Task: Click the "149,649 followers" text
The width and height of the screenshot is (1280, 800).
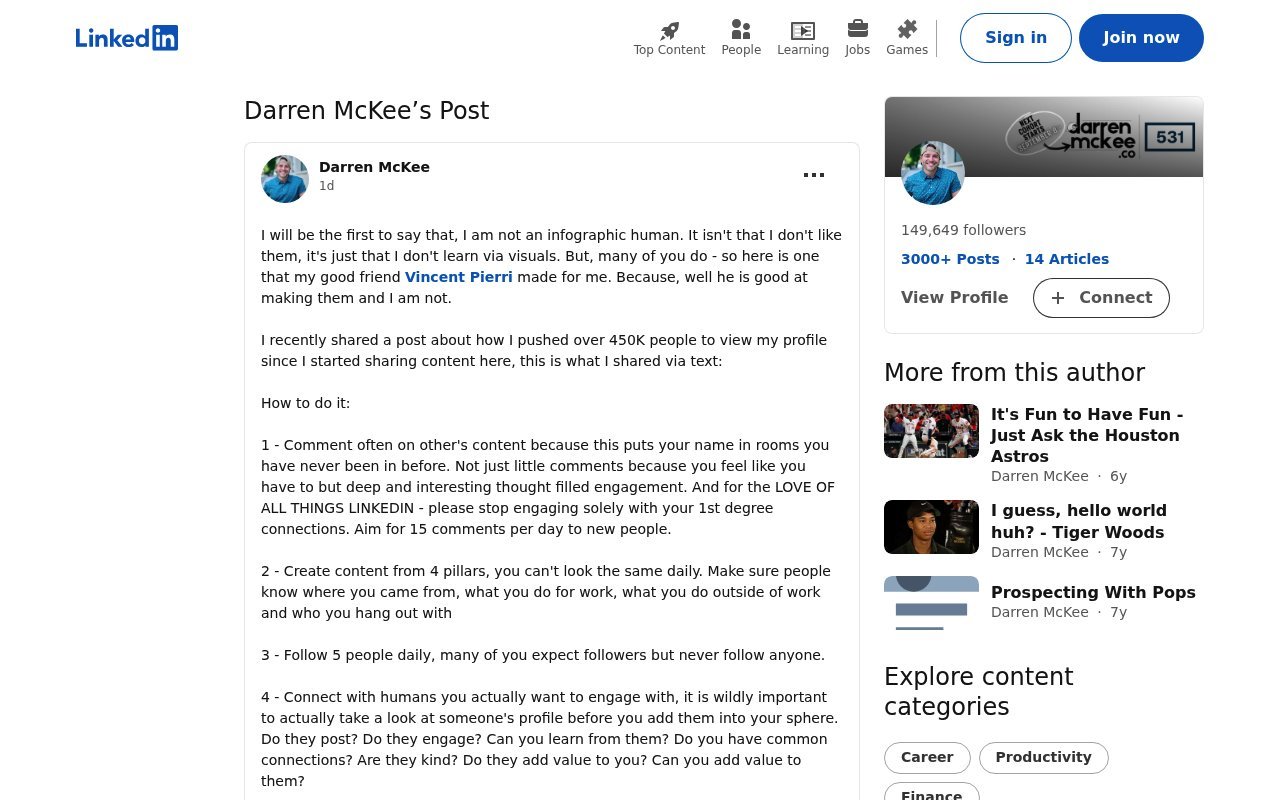Action: coord(963,230)
